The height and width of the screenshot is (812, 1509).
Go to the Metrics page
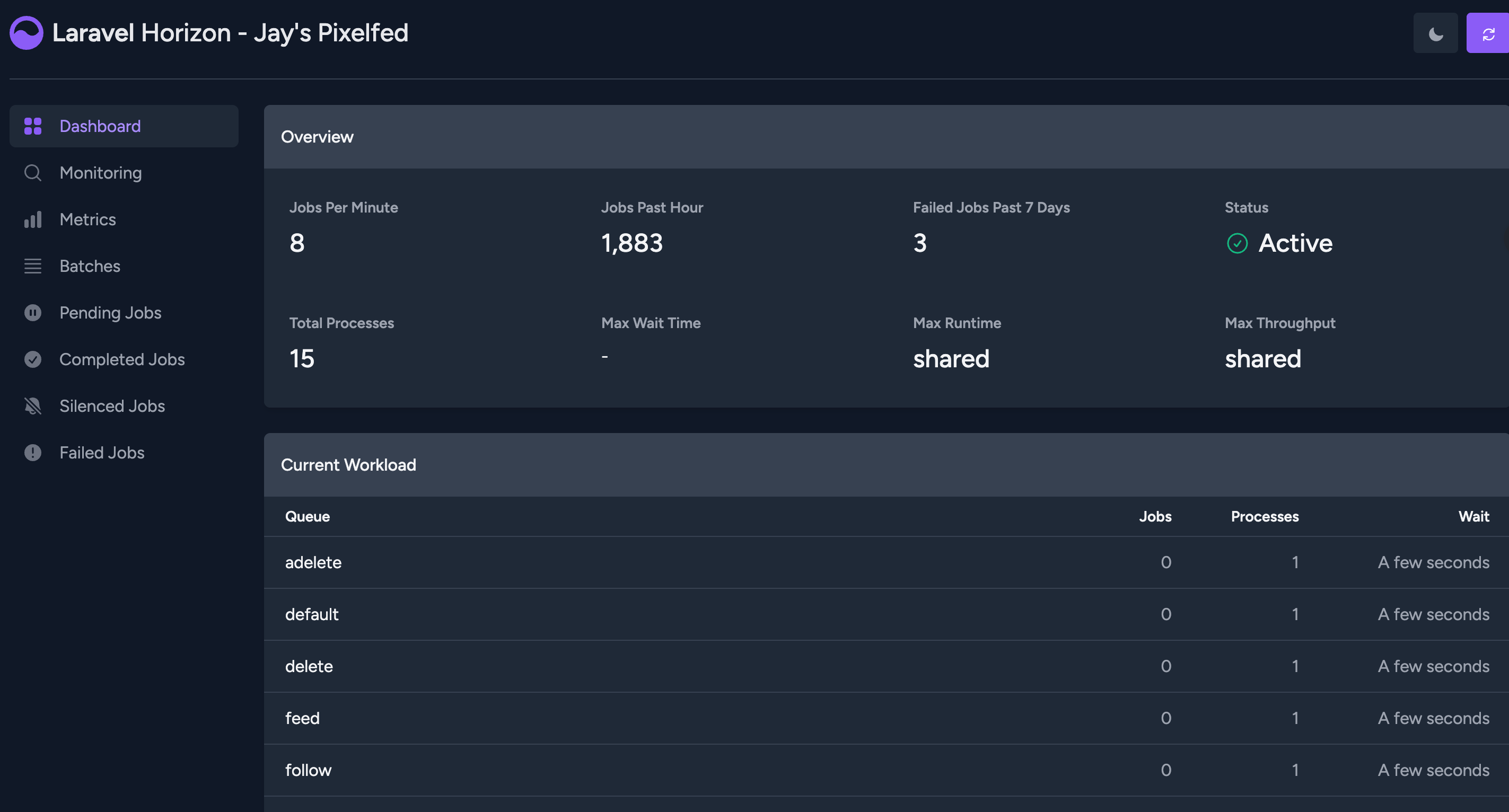click(88, 219)
